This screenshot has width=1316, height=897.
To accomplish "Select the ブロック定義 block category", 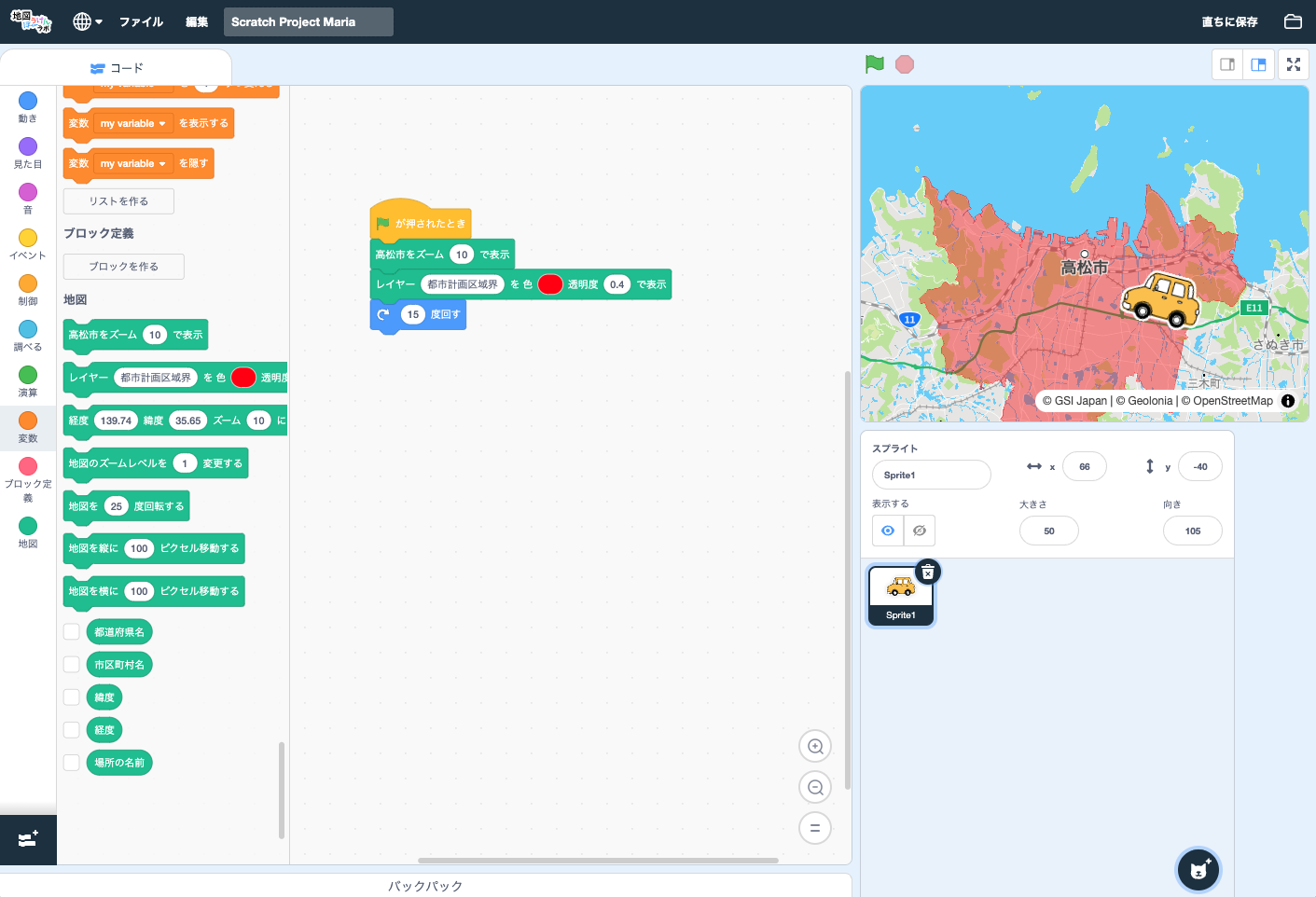I will click(28, 479).
